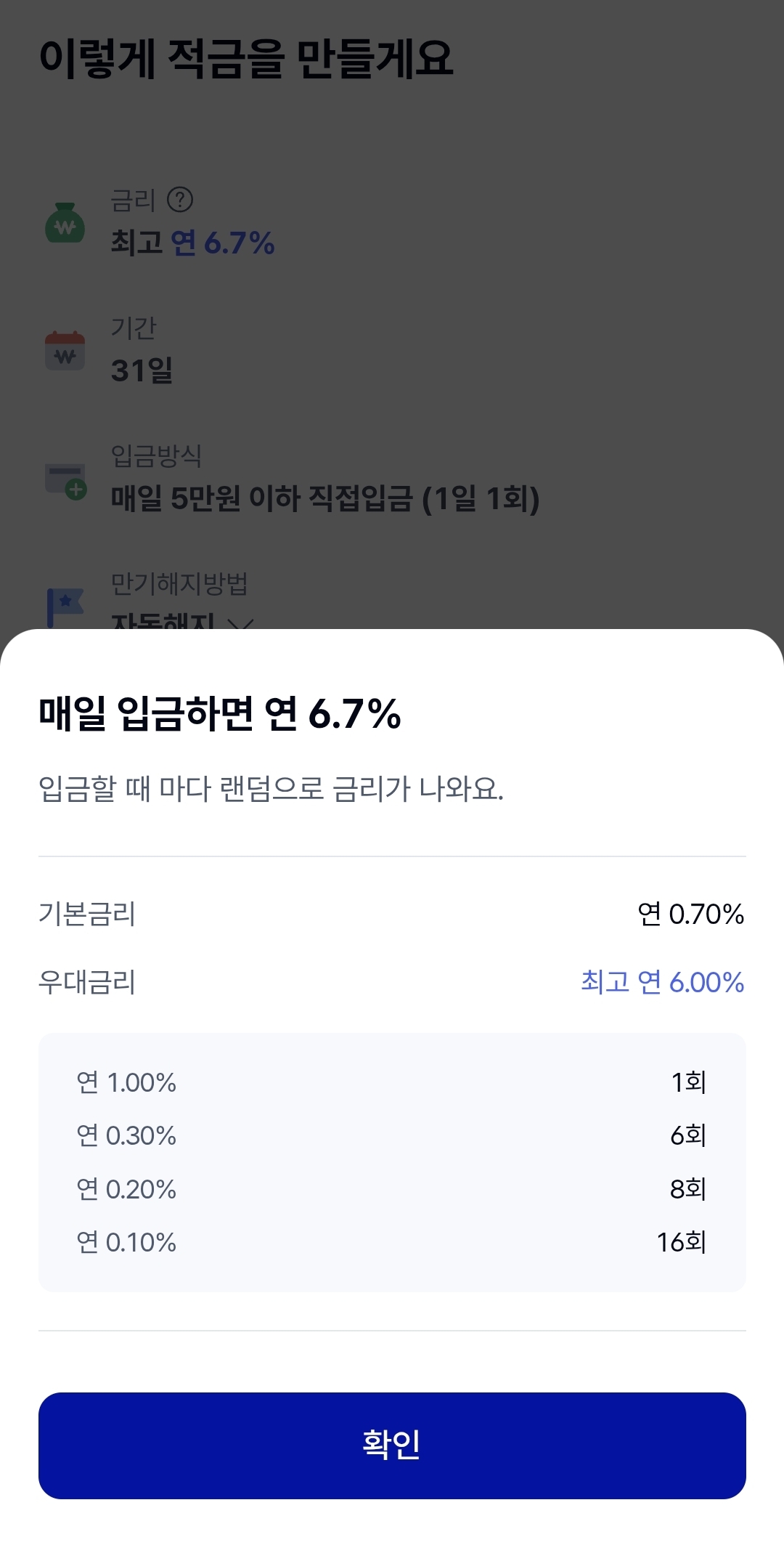Click the 기본금리 base rate label
The width and height of the screenshot is (784, 1545).
point(87,914)
